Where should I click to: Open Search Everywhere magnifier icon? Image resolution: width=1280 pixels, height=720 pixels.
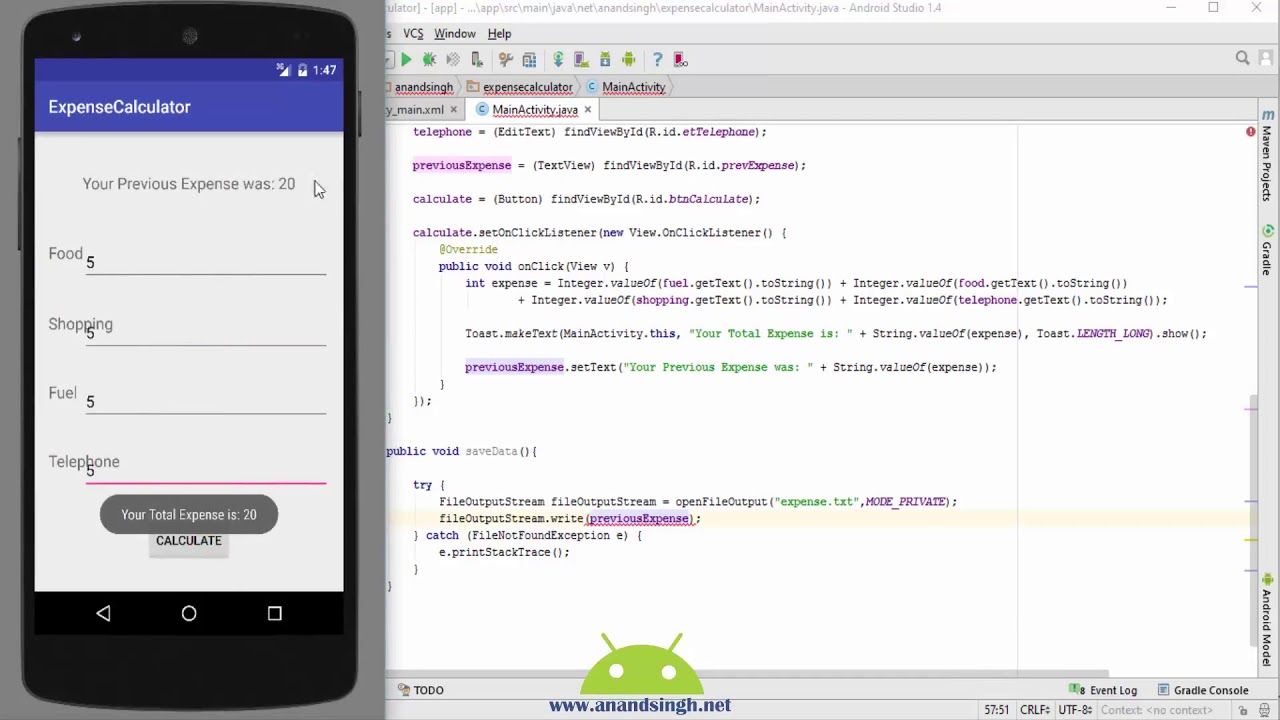1243,59
